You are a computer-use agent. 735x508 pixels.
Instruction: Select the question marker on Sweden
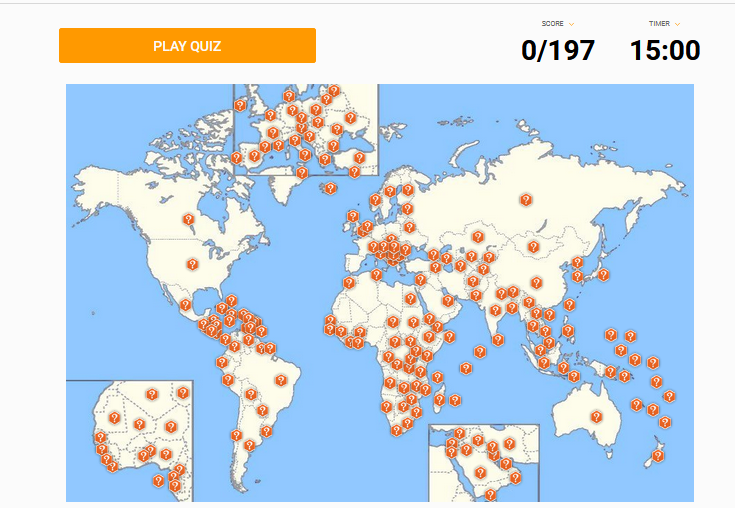(x=390, y=191)
